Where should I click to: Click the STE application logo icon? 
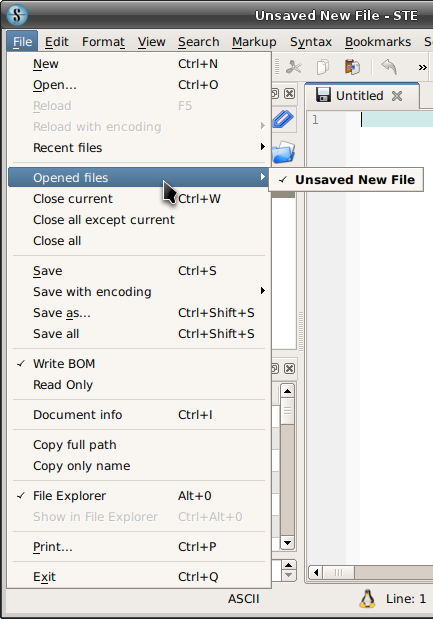point(17,15)
